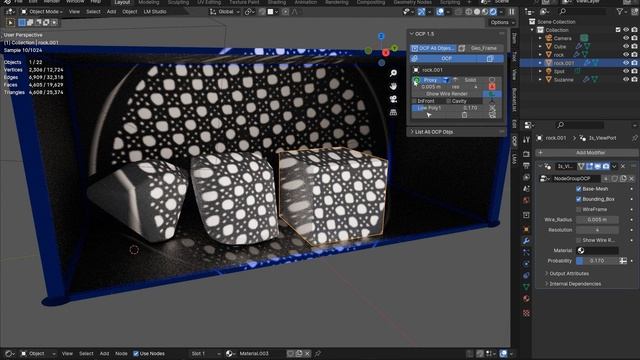Remove the 1s_ViewPort modifier
Screen dimensions: 640x360
pos(623,166)
